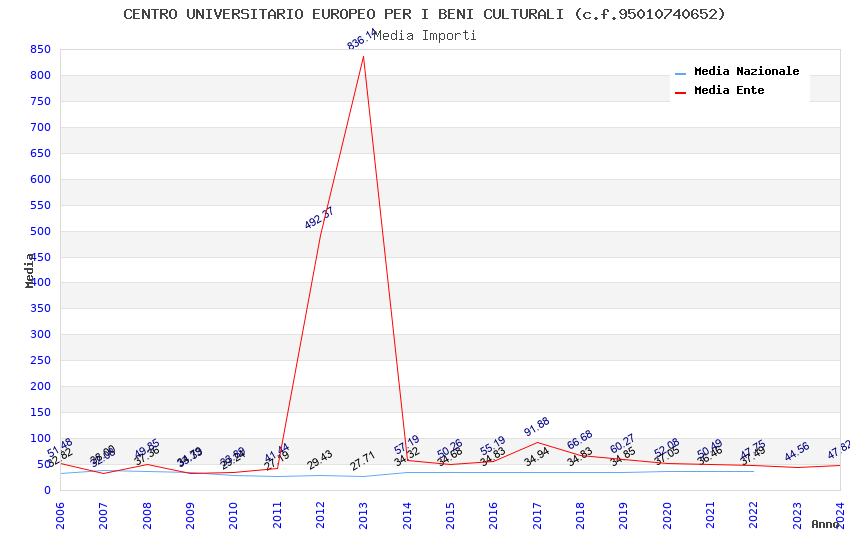Click the 55.19 data label for 2016
Viewport: 850px width, 550px height.
point(493,446)
